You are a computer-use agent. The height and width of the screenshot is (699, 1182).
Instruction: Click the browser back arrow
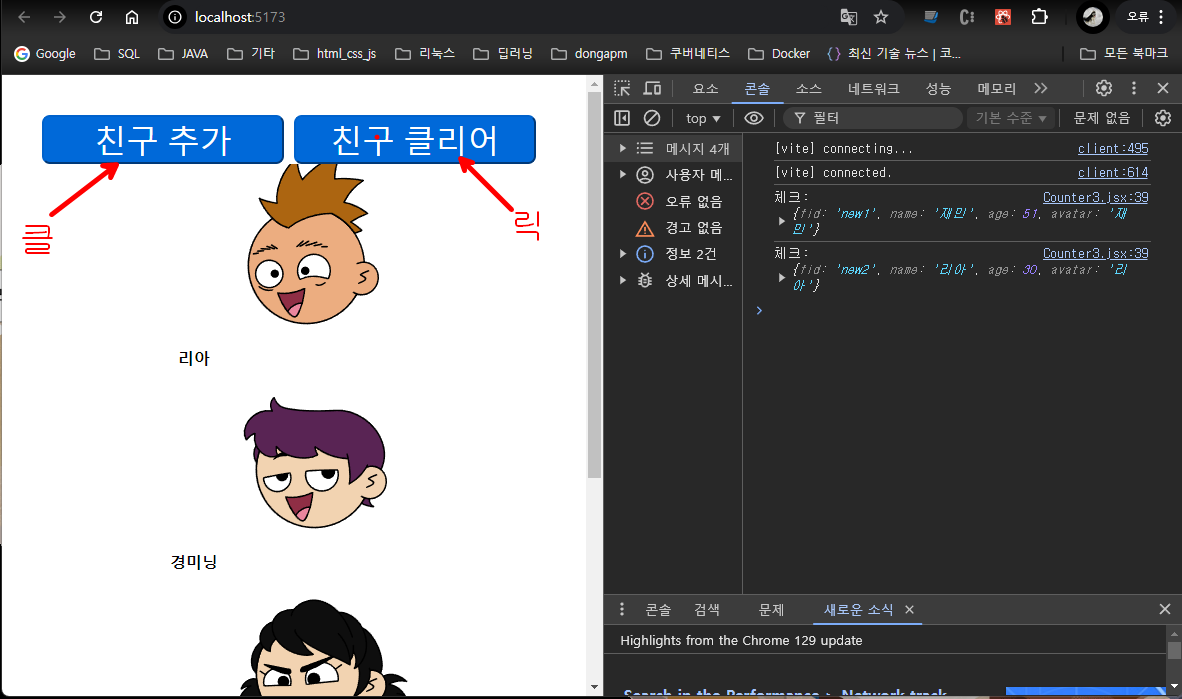coord(24,17)
